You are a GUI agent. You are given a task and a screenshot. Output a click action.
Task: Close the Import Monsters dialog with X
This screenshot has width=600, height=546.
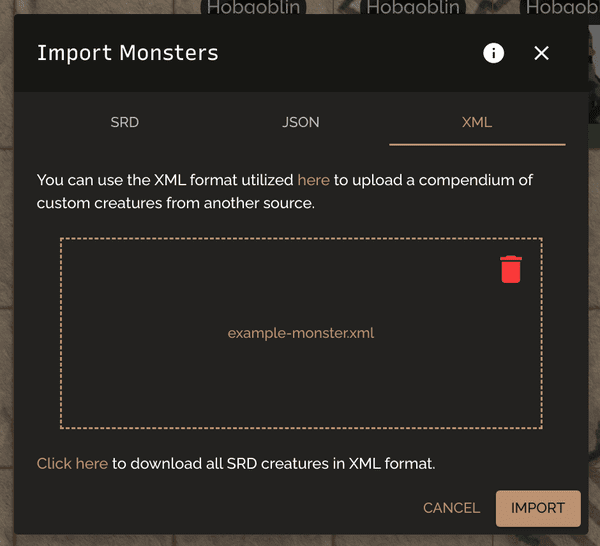541,53
